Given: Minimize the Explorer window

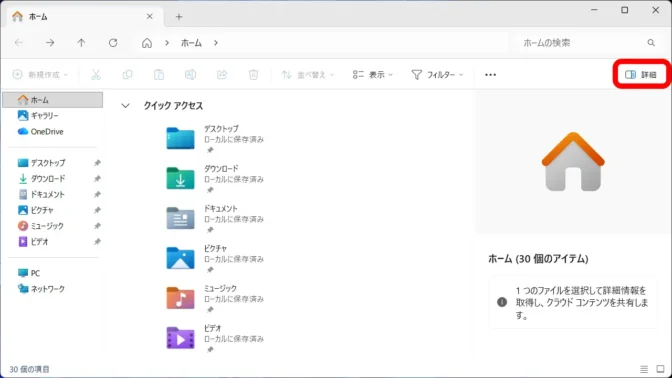Looking at the screenshot, I should [x=594, y=10].
